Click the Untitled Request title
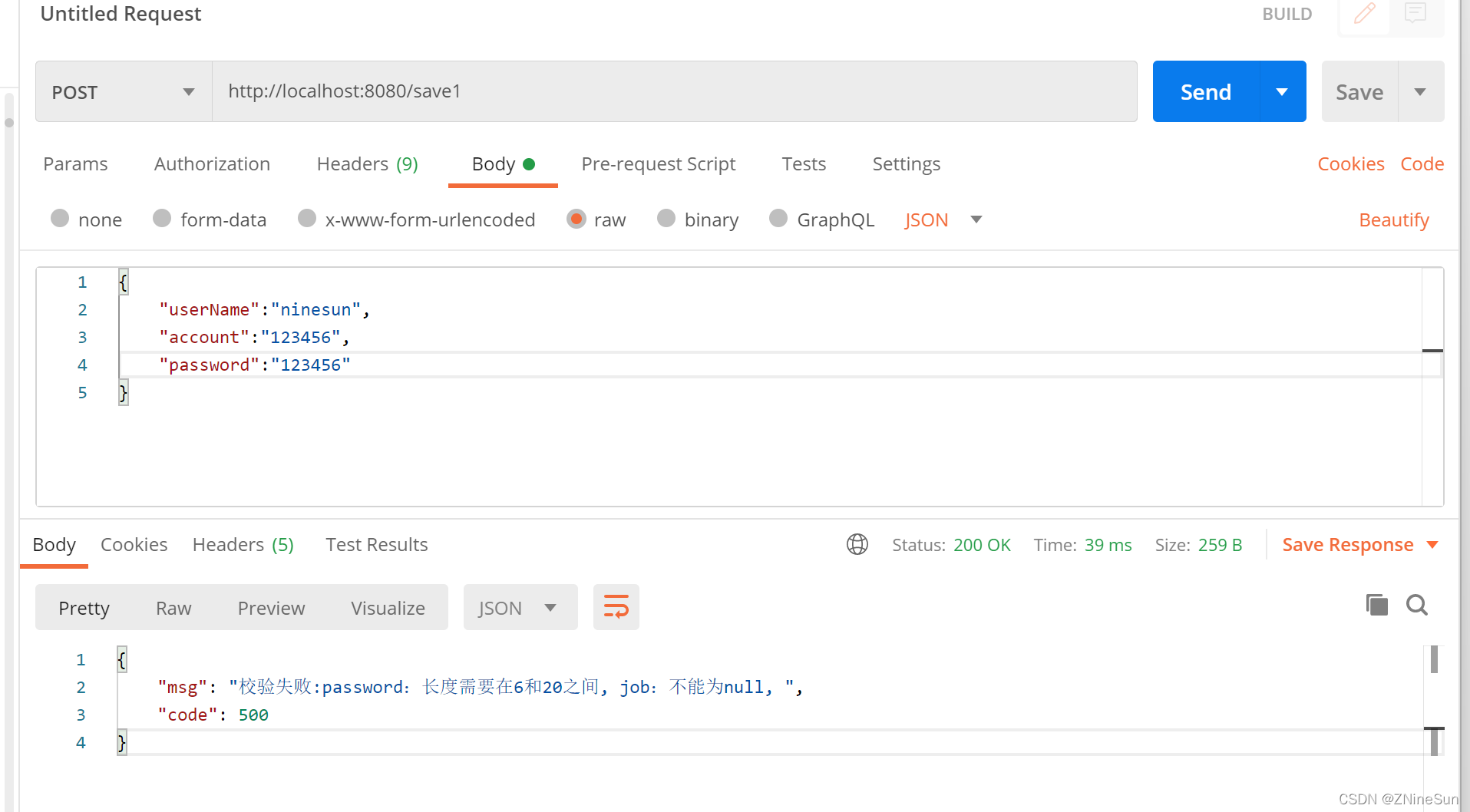 pos(121,14)
